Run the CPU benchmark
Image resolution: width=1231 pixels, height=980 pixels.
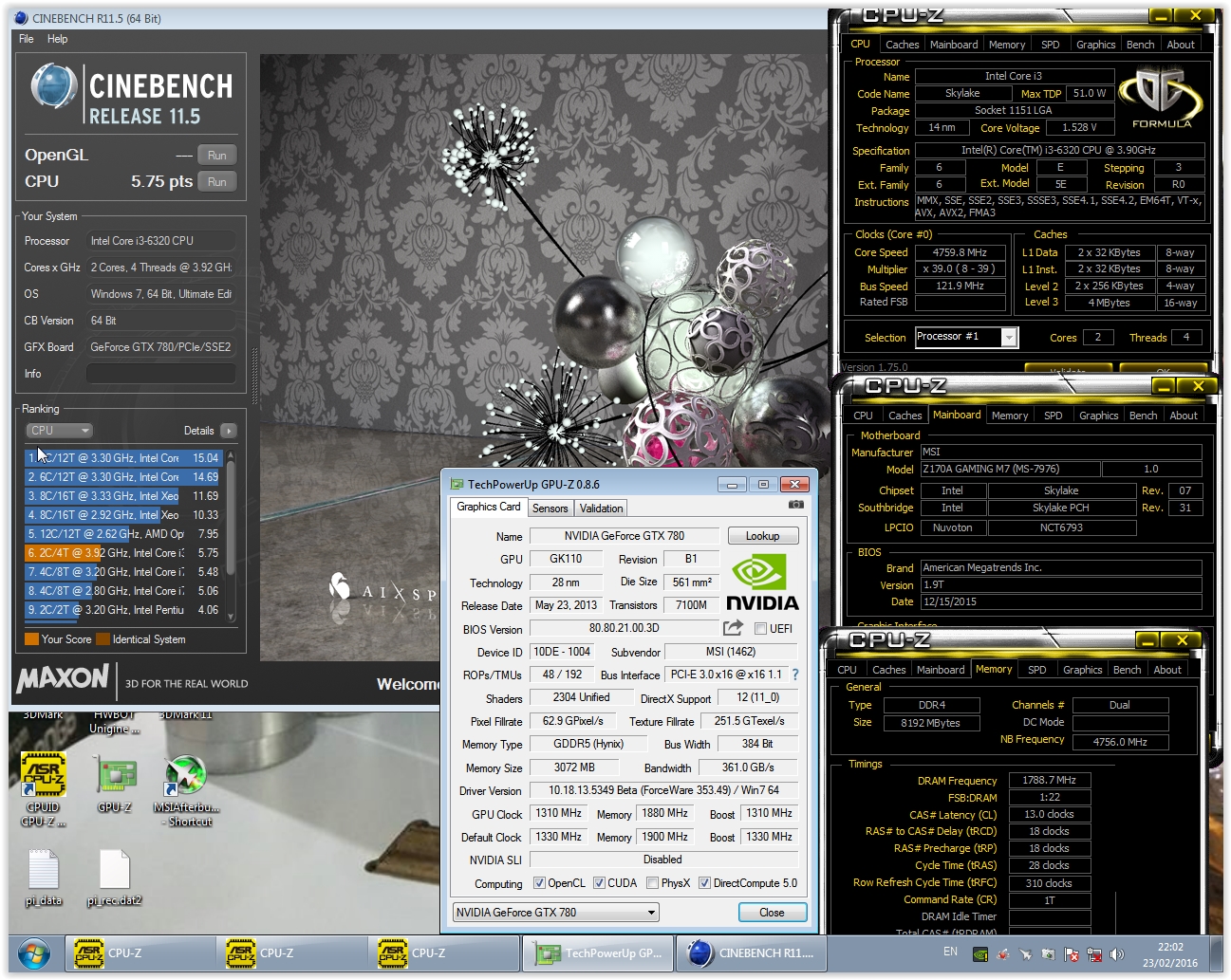tap(217, 182)
